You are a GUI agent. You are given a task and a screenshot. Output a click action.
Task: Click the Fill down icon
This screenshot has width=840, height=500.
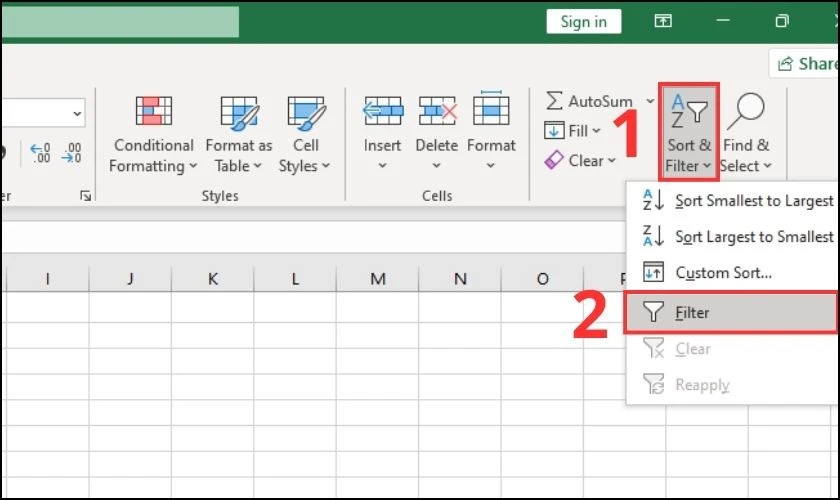click(554, 130)
